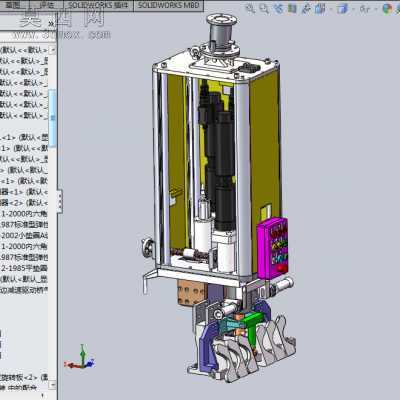Click the Zoom to Area magnifier icon
The height and width of the screenshot is (400, 400).
(x=264, y=8)
